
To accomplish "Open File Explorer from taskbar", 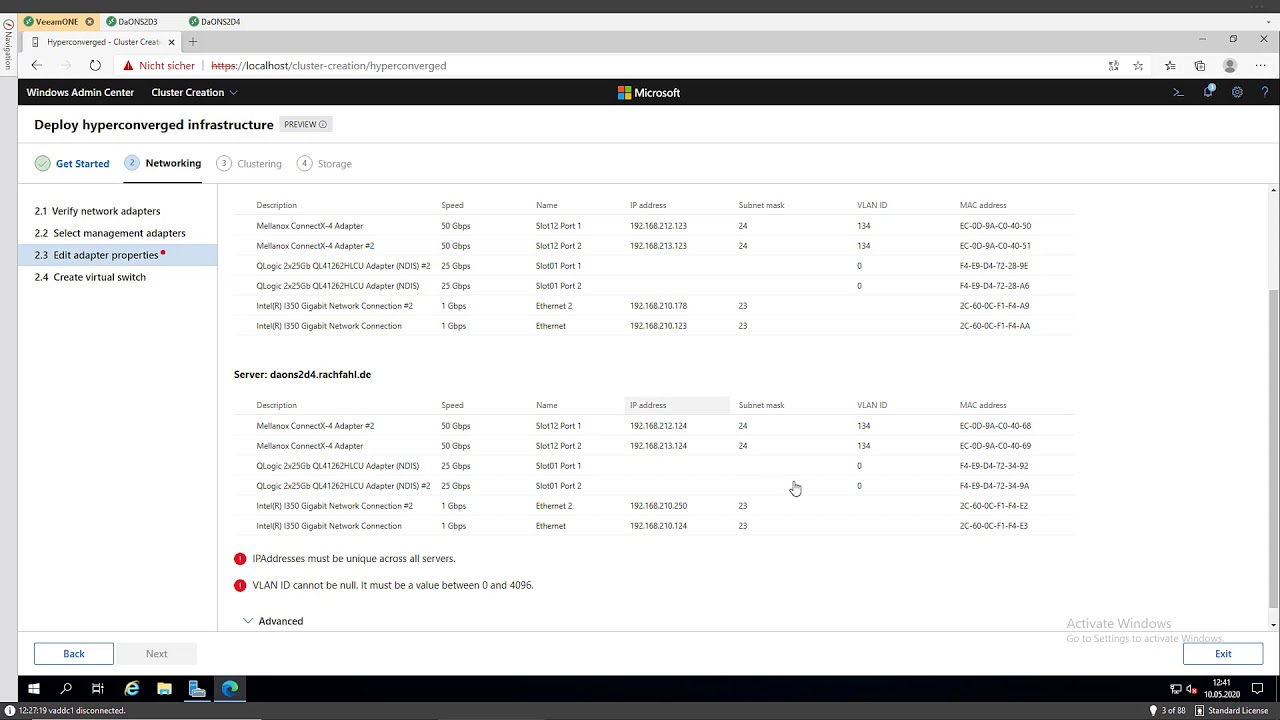I will click(164, 688).
